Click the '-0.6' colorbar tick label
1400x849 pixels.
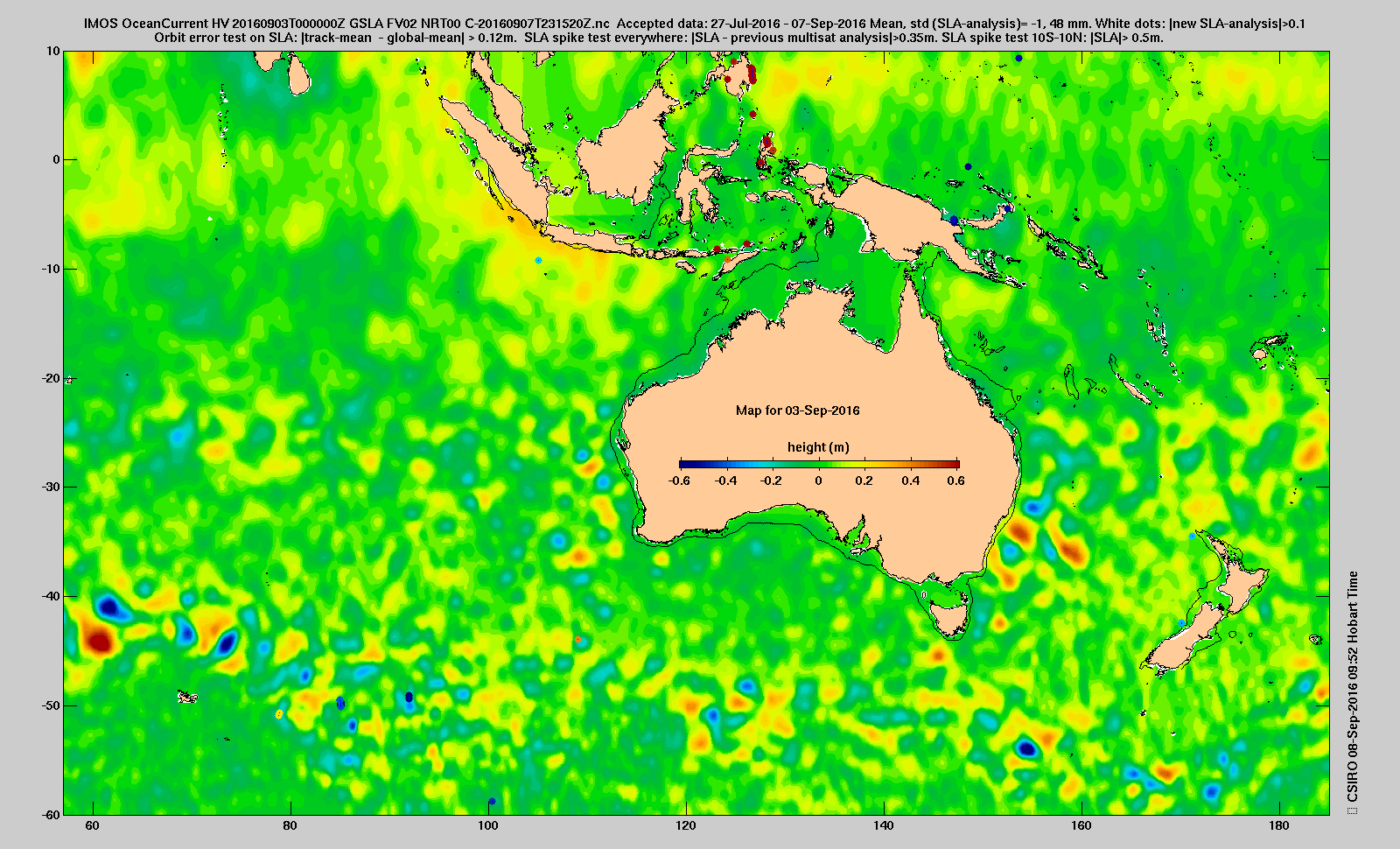(678, 481)
